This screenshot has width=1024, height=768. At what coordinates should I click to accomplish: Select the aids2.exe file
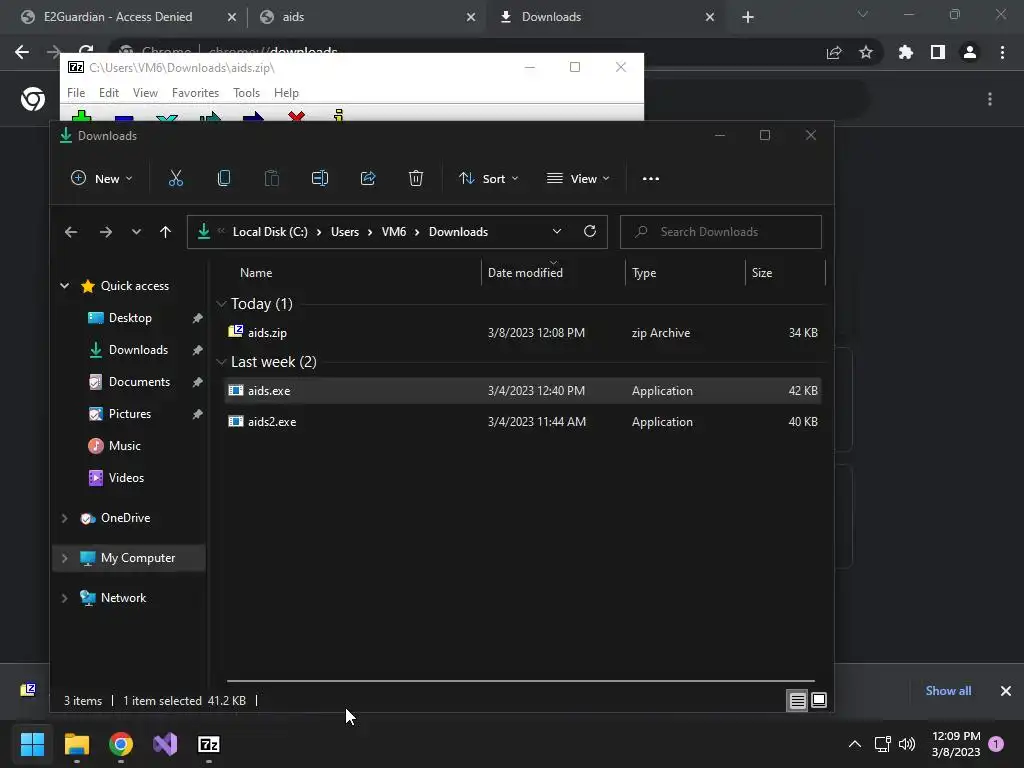pyautogui.click(x=522, y=422)
